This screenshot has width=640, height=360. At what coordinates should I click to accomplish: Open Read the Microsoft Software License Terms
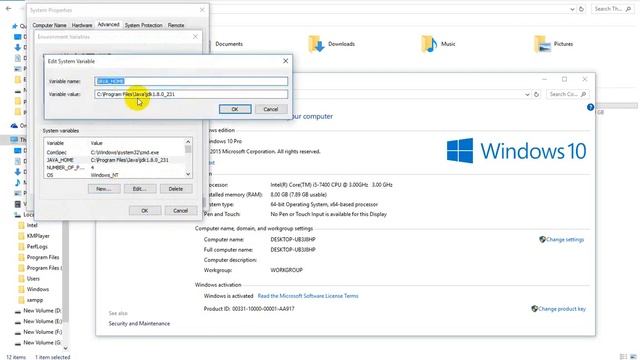click(x=308, y=296)
